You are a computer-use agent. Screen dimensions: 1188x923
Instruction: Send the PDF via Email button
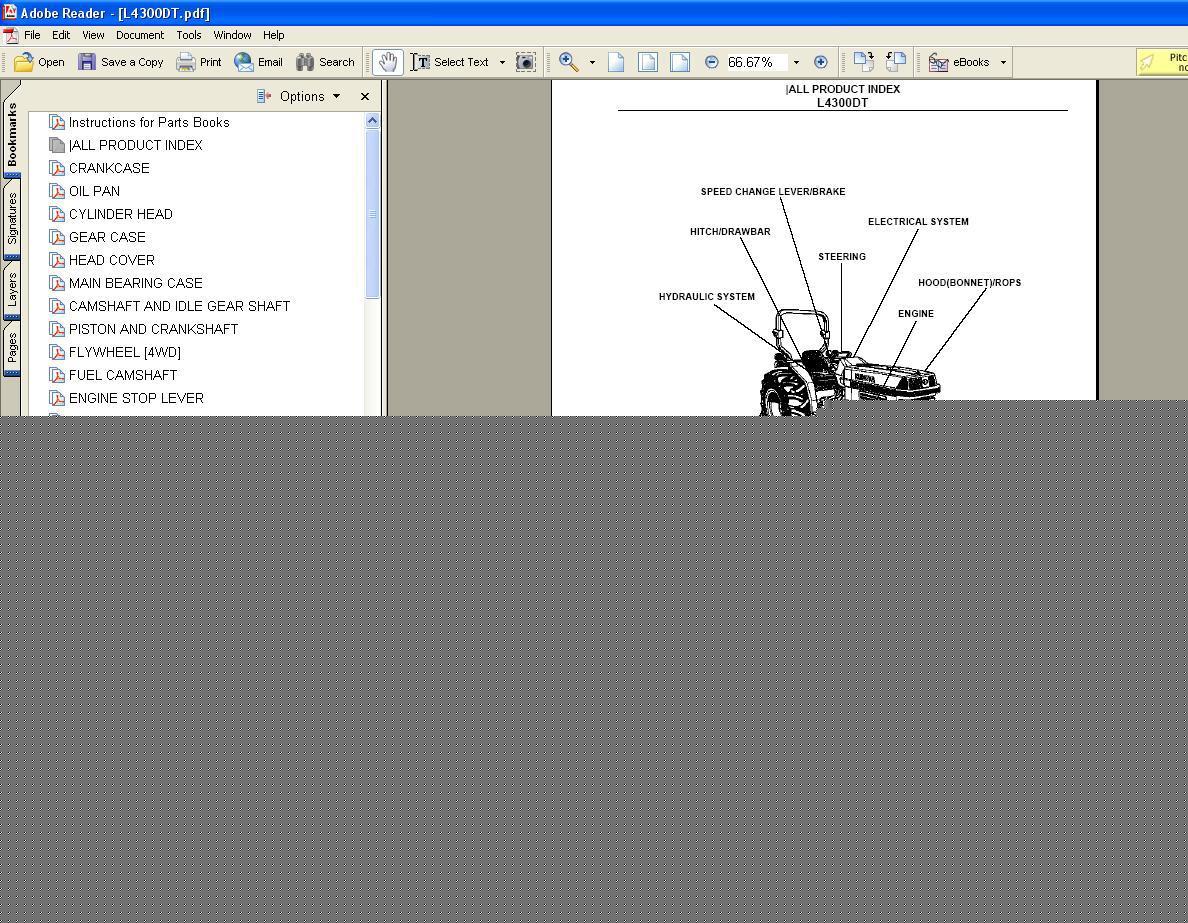coord(258,62)
